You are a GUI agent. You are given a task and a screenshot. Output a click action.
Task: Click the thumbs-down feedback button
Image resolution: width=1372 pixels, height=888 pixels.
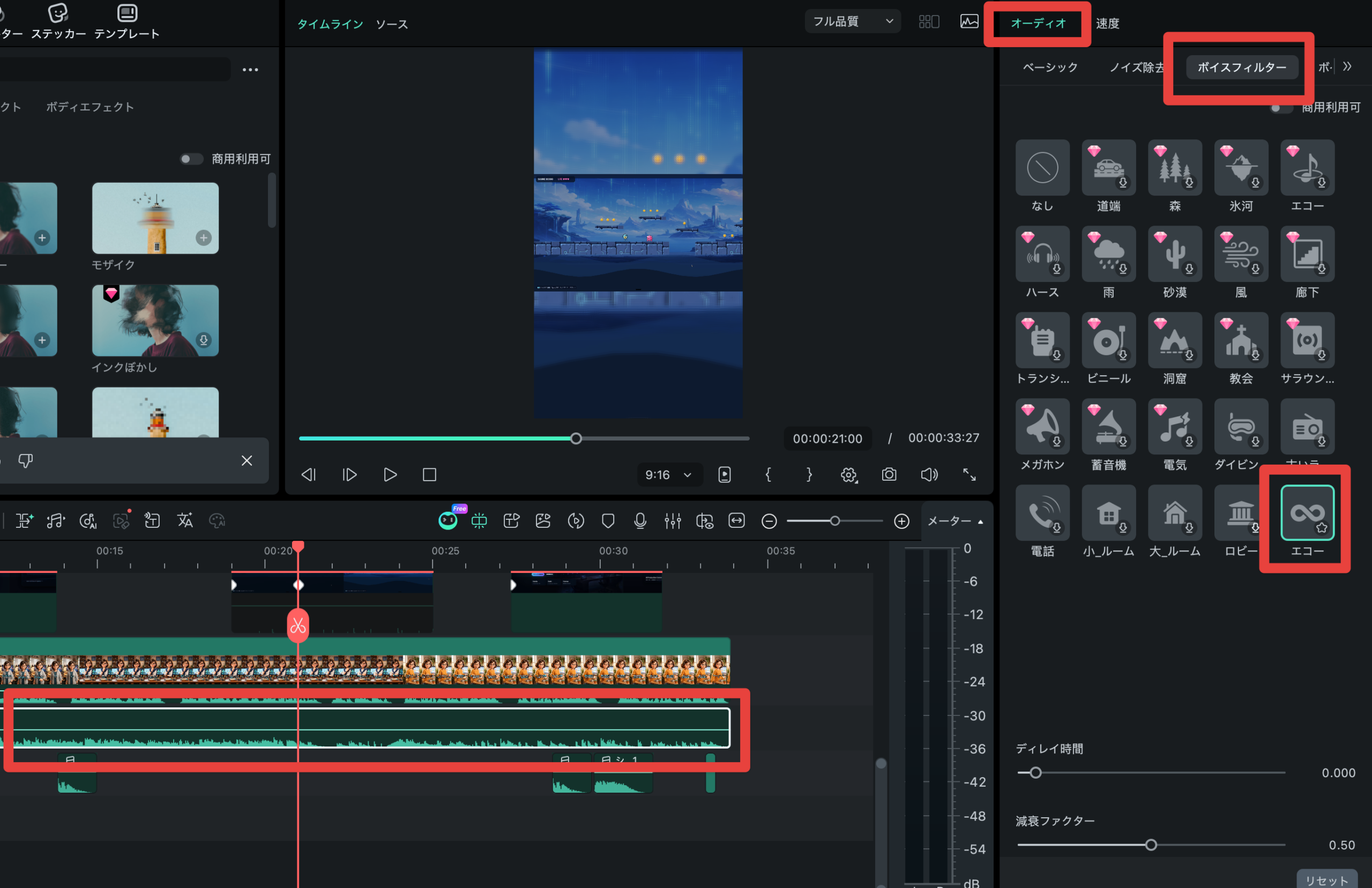[x=25, y=460]
